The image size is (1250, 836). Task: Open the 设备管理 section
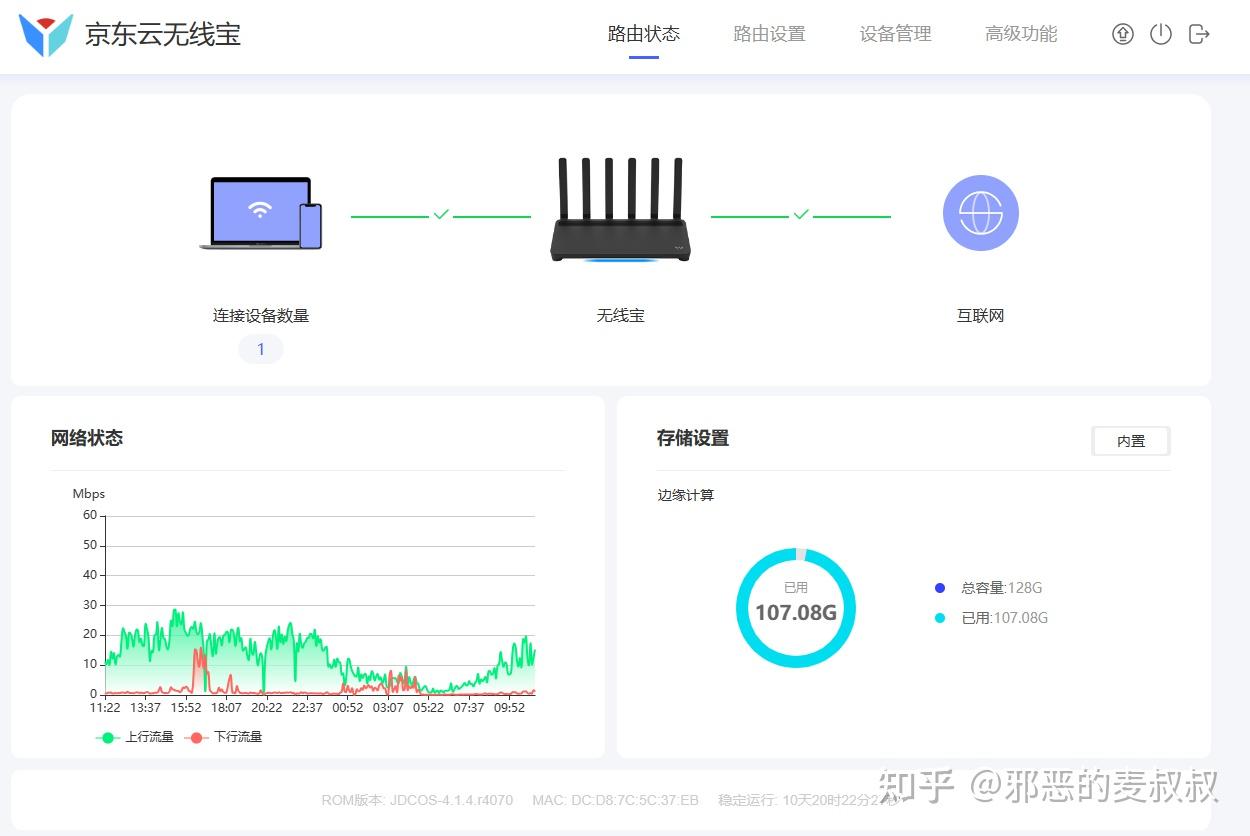click(x=895, y=33)
